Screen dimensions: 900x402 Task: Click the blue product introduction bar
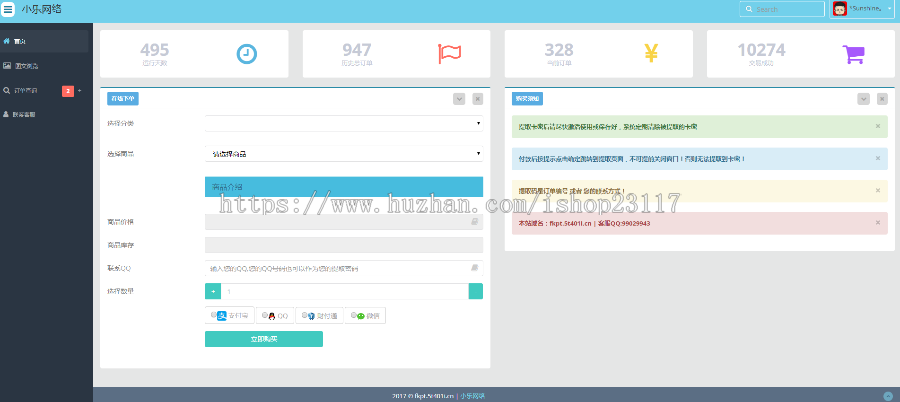click(x=344, y=187)
